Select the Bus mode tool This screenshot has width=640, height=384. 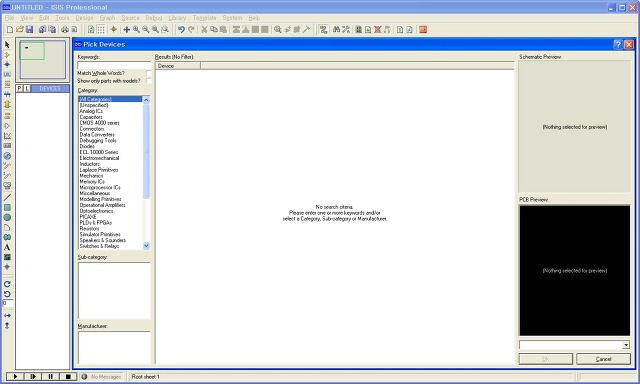[x=7, y=94]
